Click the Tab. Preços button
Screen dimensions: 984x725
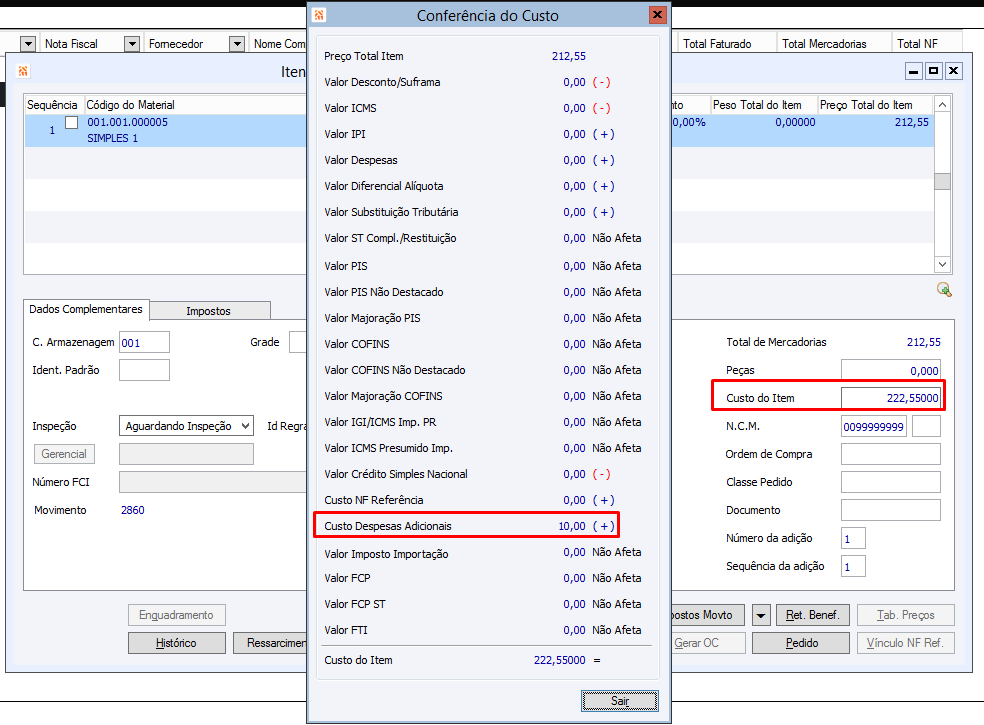click(x=906, y=615)
